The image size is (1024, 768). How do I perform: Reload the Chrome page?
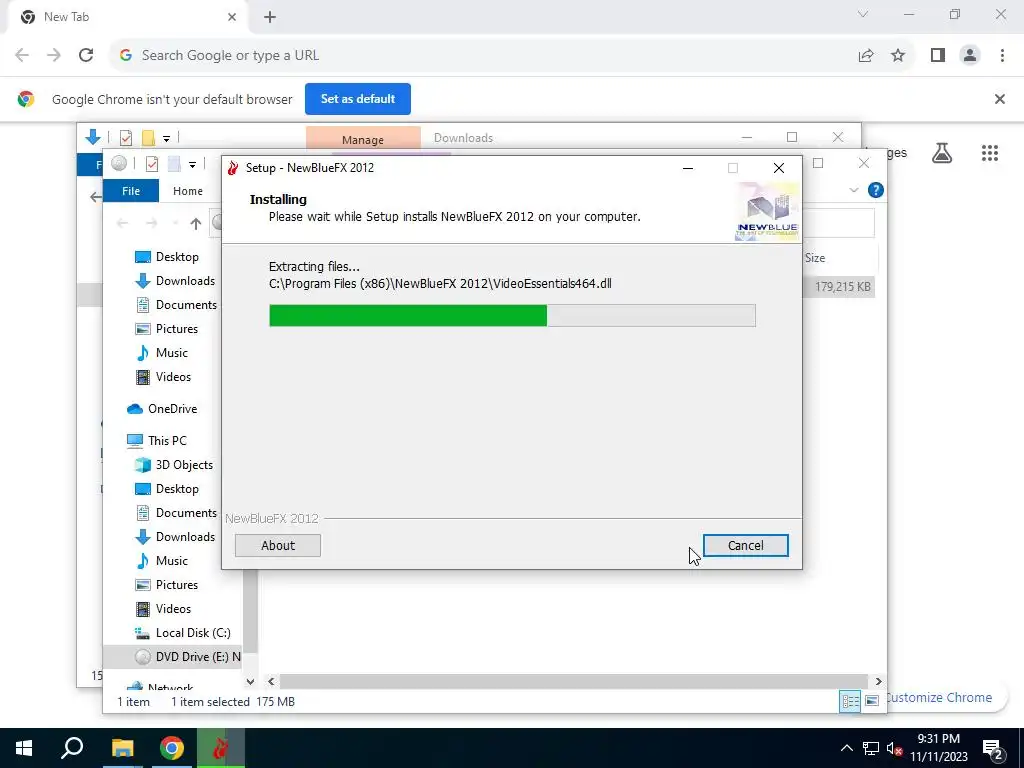click(x=86, y=56)
